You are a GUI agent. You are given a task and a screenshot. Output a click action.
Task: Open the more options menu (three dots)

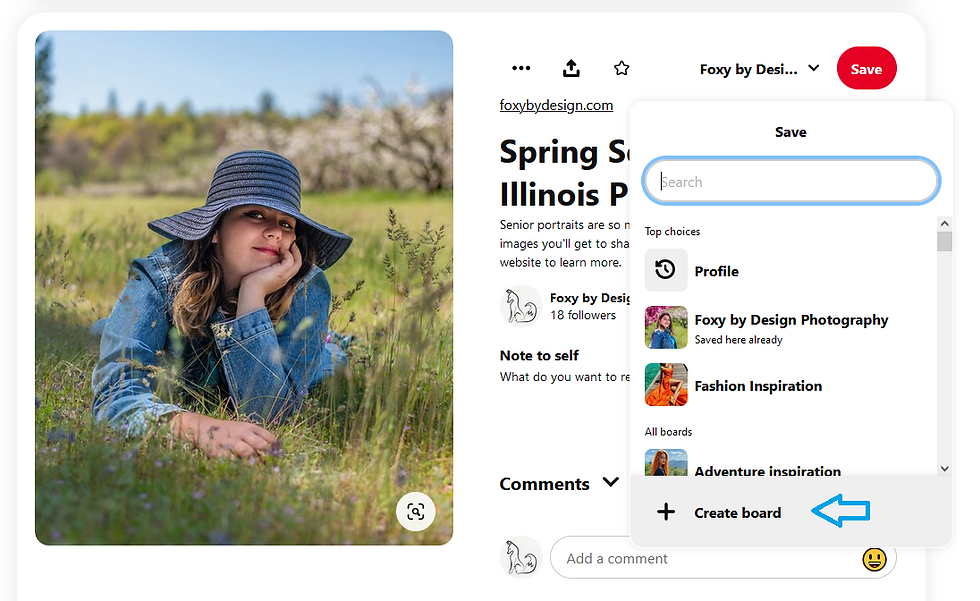tap(521, 68)
